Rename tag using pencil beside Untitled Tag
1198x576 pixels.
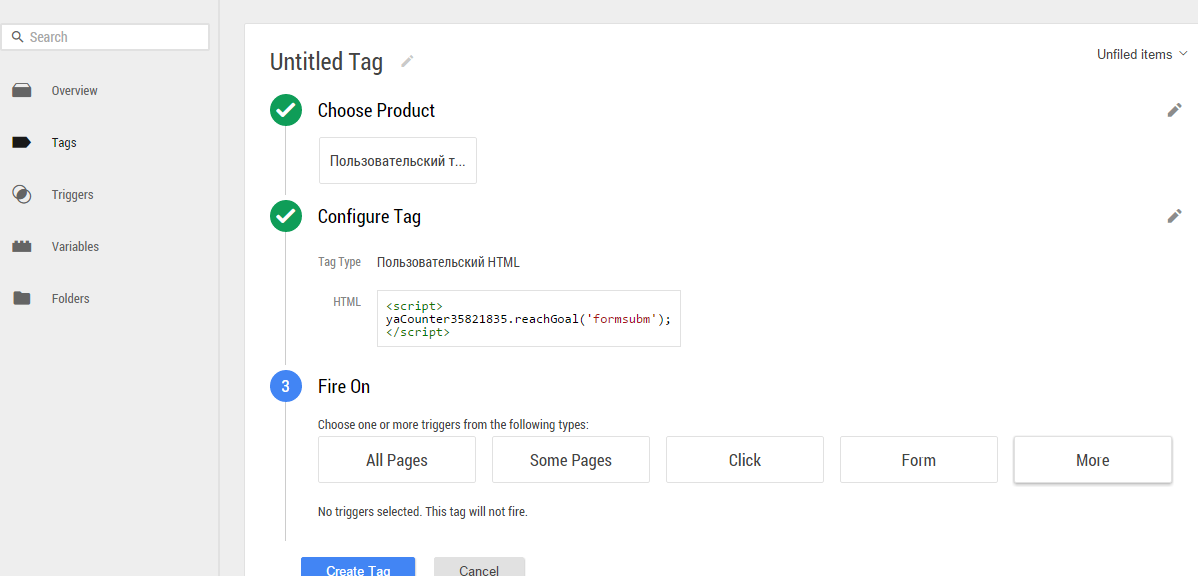(407, 61)
